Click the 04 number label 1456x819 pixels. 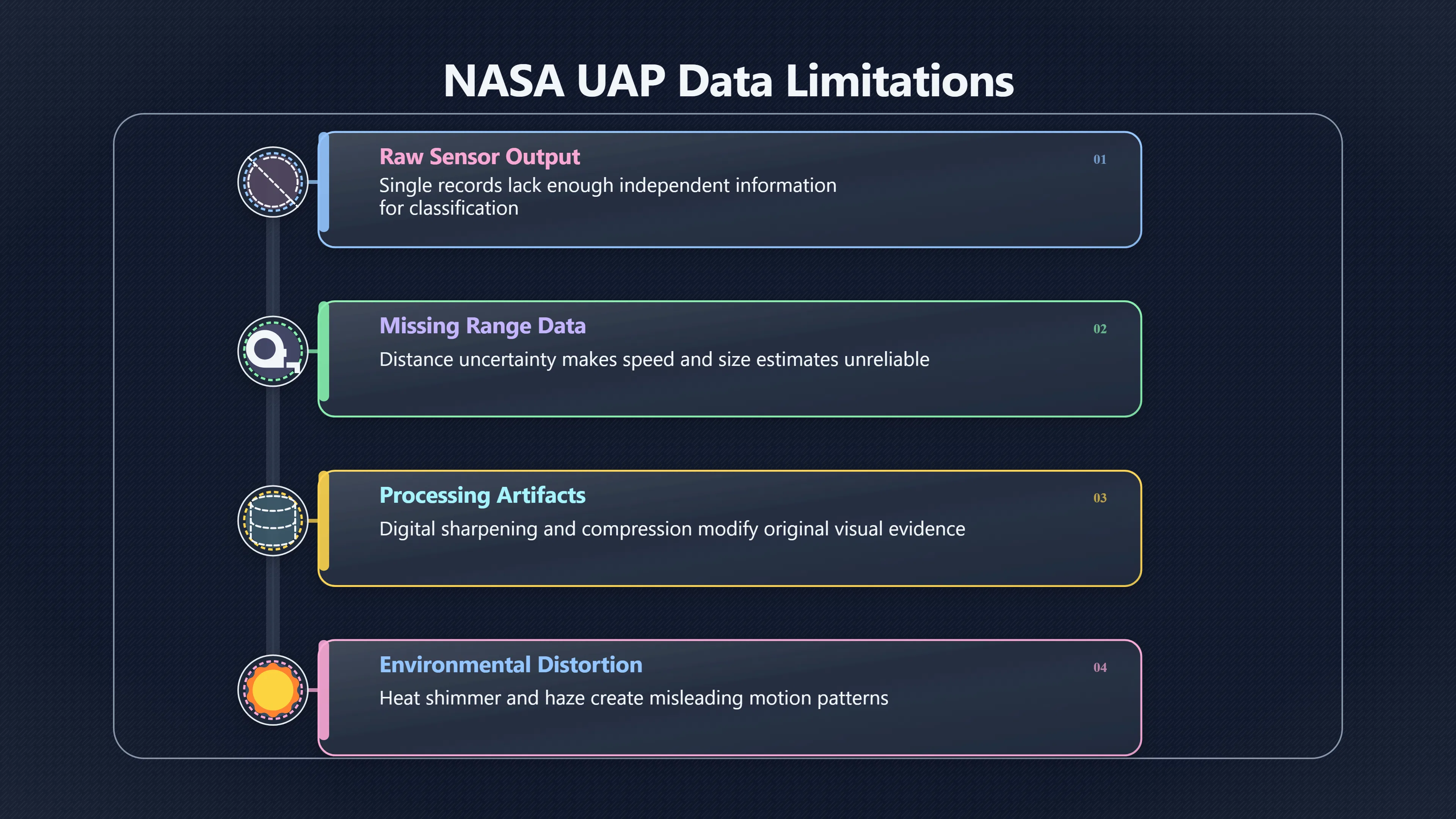(x=1099, y=667)
